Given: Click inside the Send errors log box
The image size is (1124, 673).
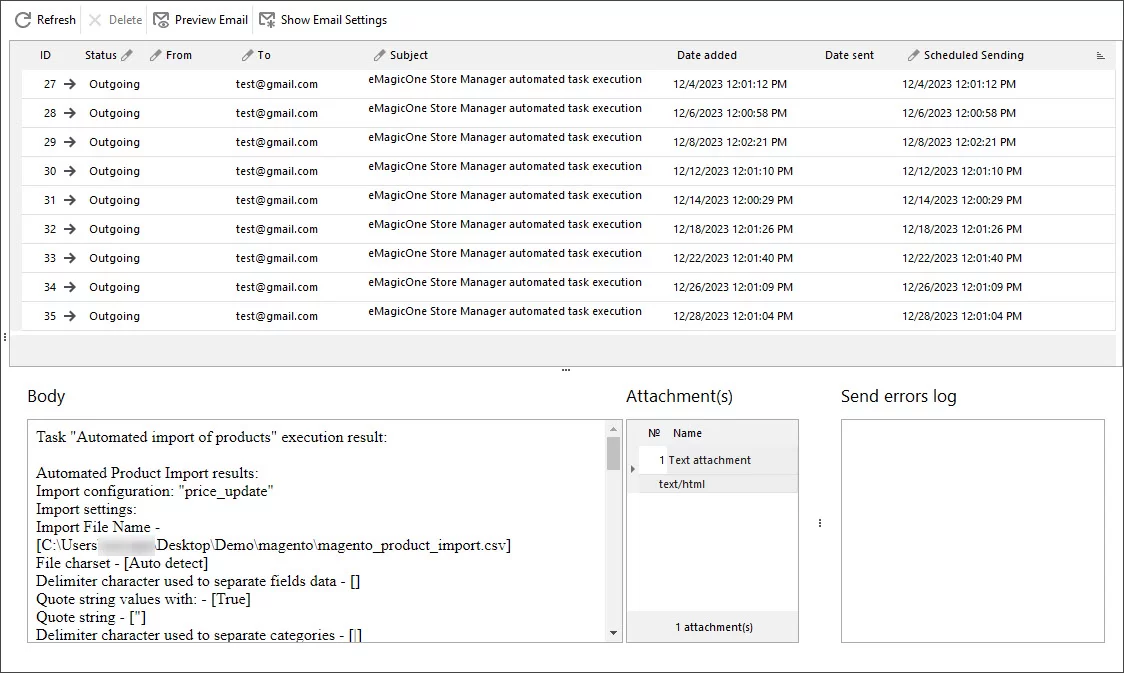Looking at the screenshot, I should coord(973,531).
